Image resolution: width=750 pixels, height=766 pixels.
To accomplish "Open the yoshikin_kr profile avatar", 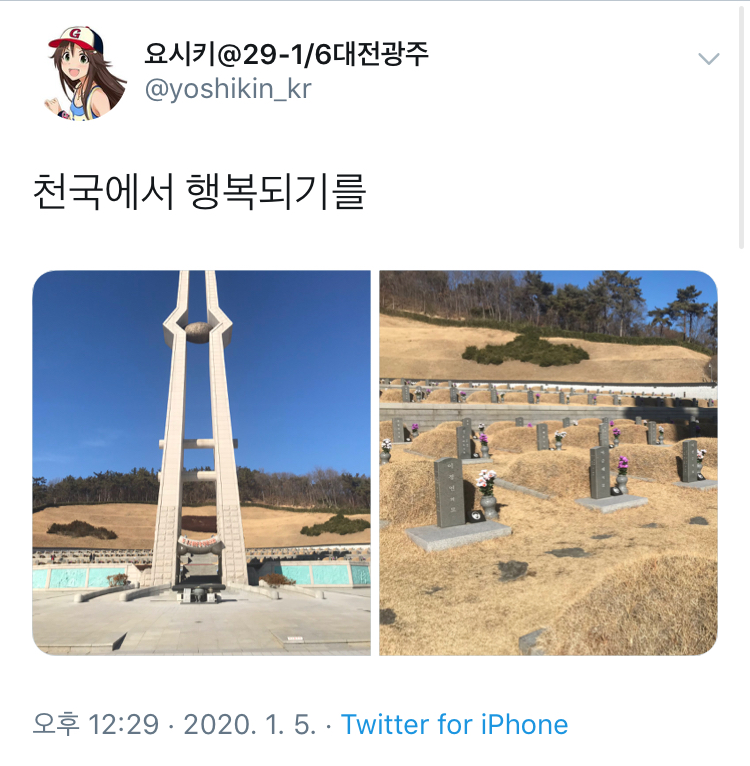I will 85,73.
